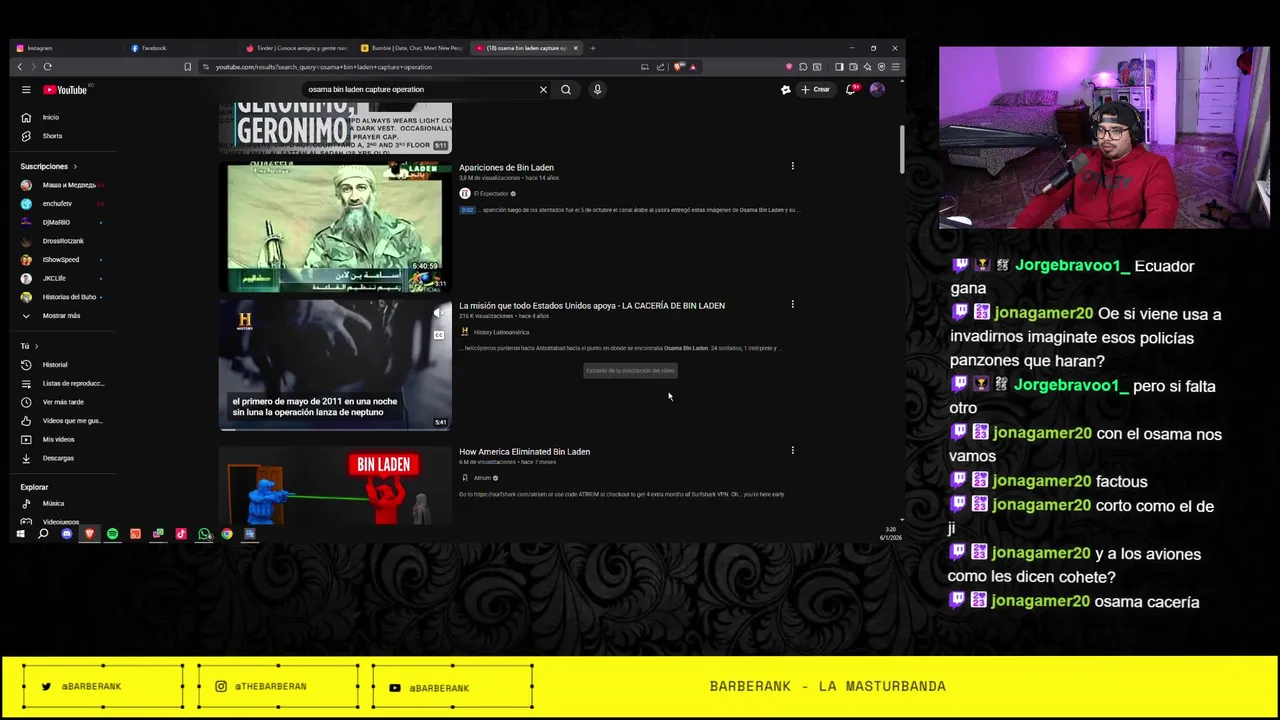Seek on the History preview progress bar
The width and height of the screenshot is (1280, 720).
coord(335,430)
